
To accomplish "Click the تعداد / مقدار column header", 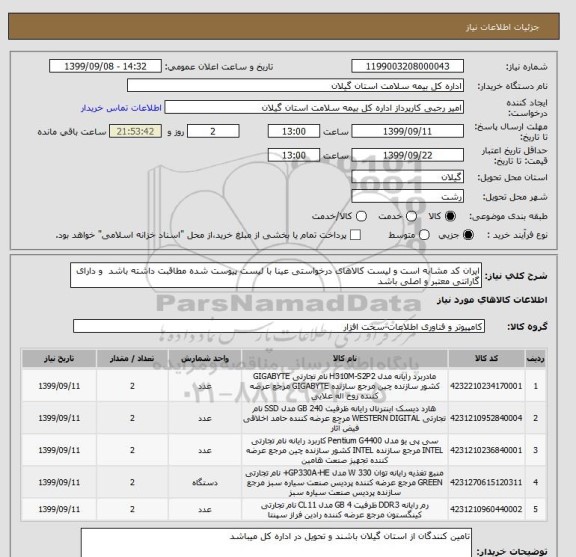I will click(132, 359).
